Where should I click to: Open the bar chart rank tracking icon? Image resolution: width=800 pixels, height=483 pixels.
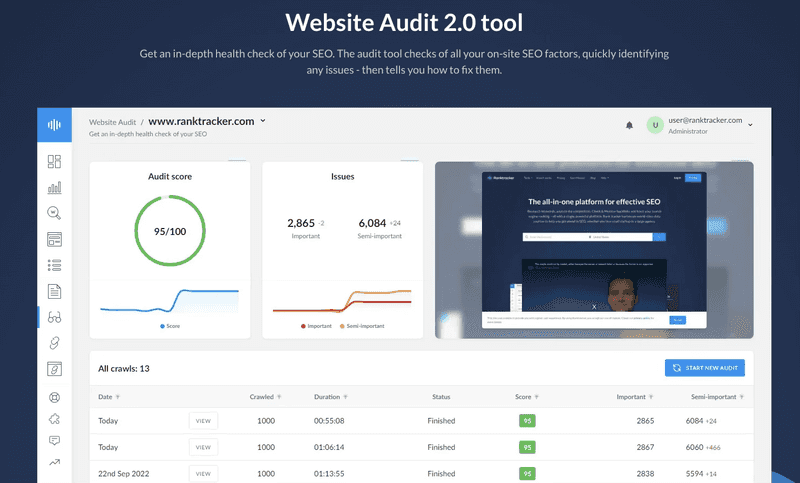pos(54,188)
